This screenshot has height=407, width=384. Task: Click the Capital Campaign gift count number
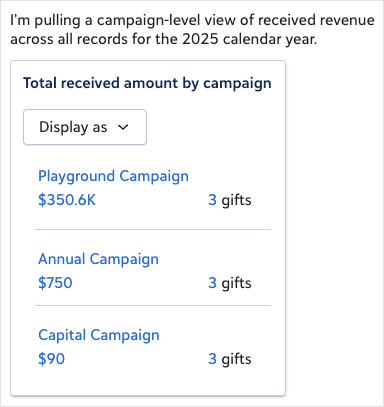[x=212, y=359]
